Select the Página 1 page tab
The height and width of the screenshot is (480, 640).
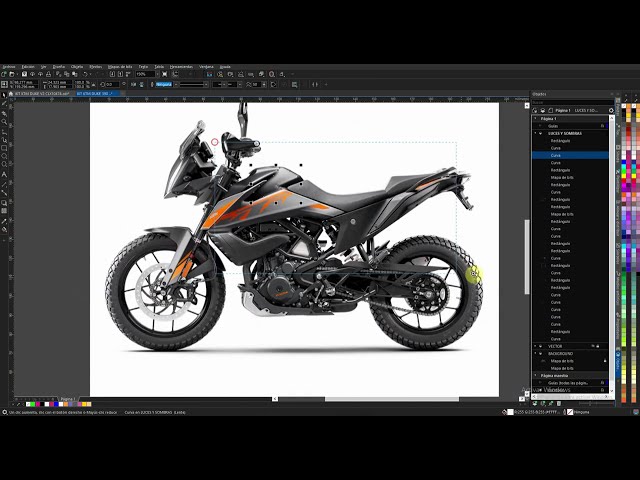tap(67, 399)
